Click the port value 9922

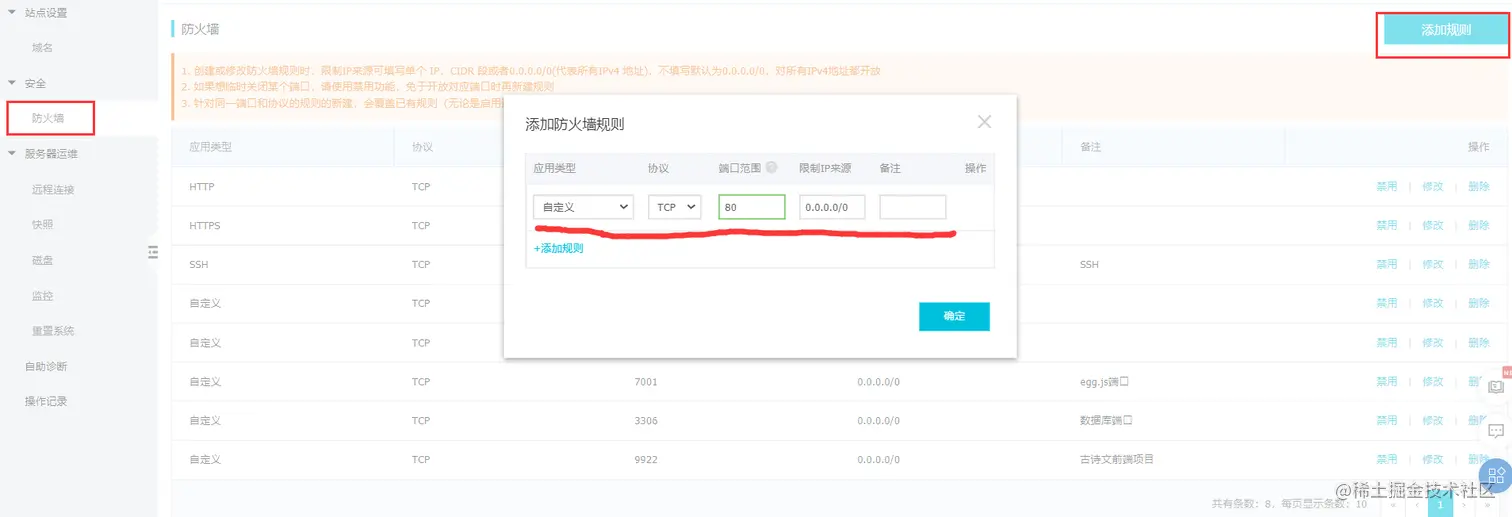pyautogui.click(x=646, y=460)
